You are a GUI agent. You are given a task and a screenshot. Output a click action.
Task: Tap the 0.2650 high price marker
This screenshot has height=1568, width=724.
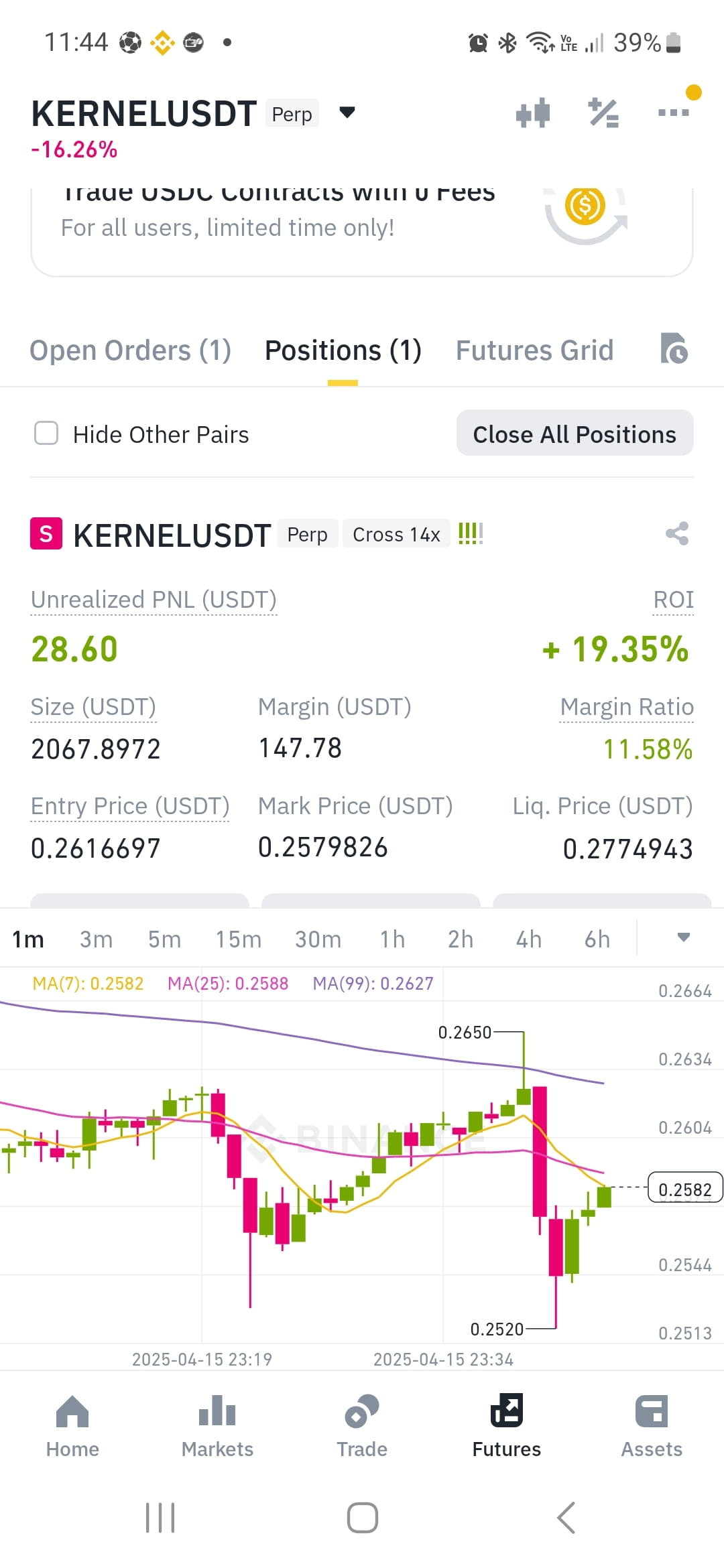[465, 1033]
